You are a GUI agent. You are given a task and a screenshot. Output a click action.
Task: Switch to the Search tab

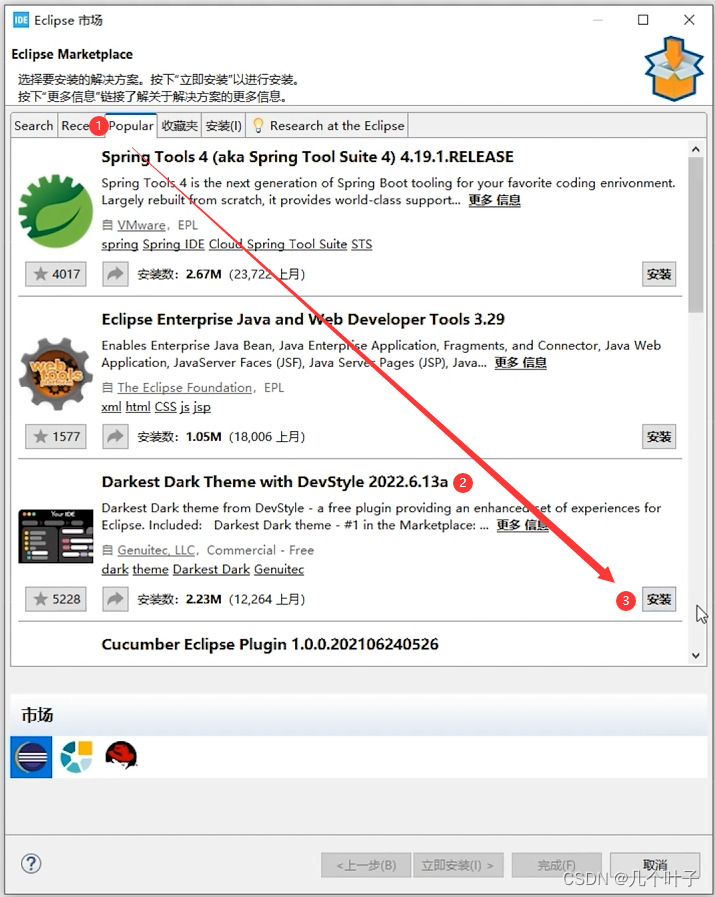(x=34, y=126)
